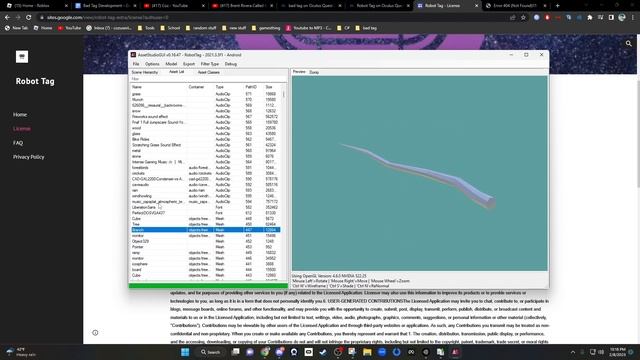Click the info icon at page bottom-left
This screenshot has height=360, width=640.
click(95, 333)
